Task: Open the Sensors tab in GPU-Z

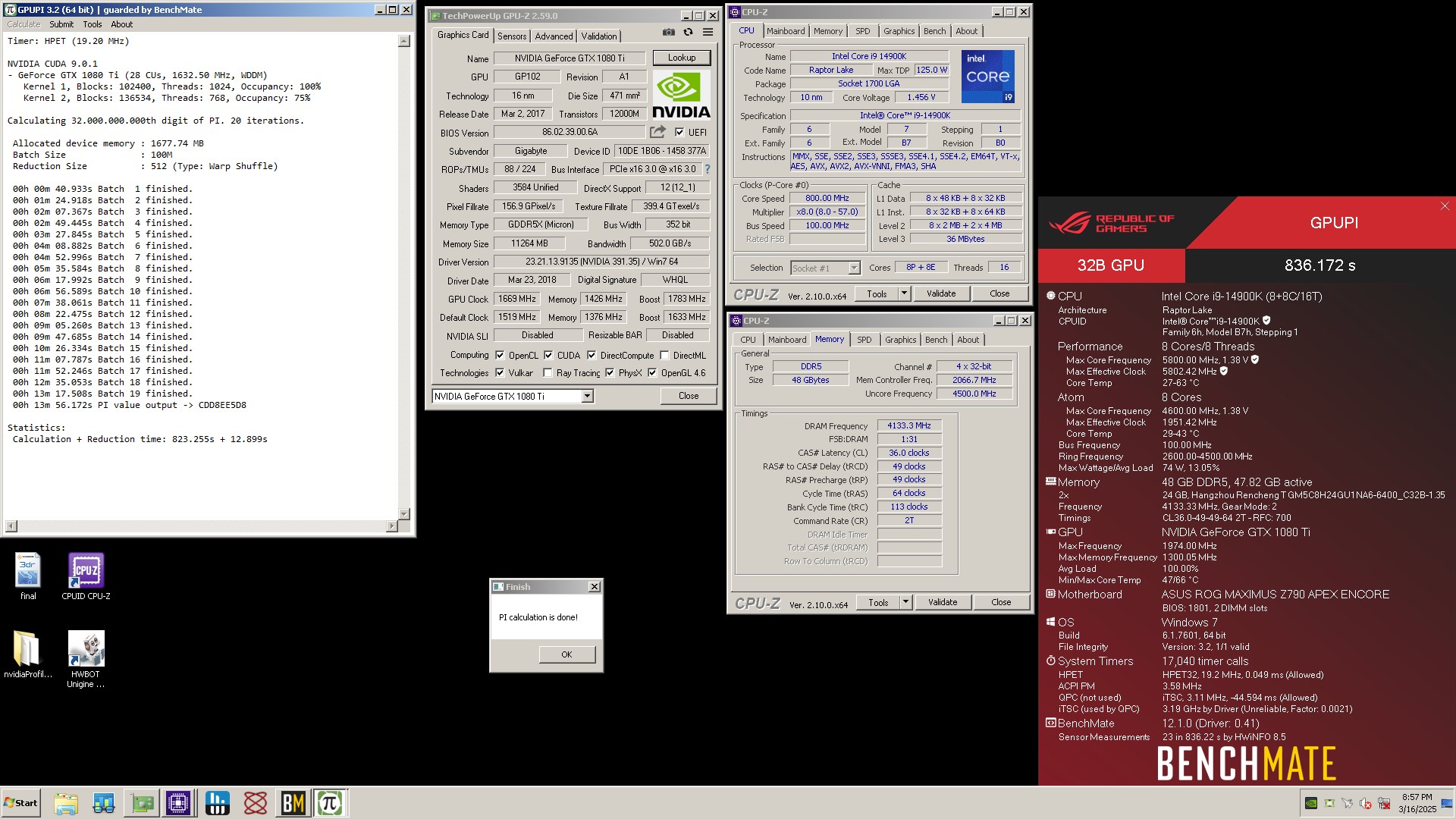Action: pos(512,36)
